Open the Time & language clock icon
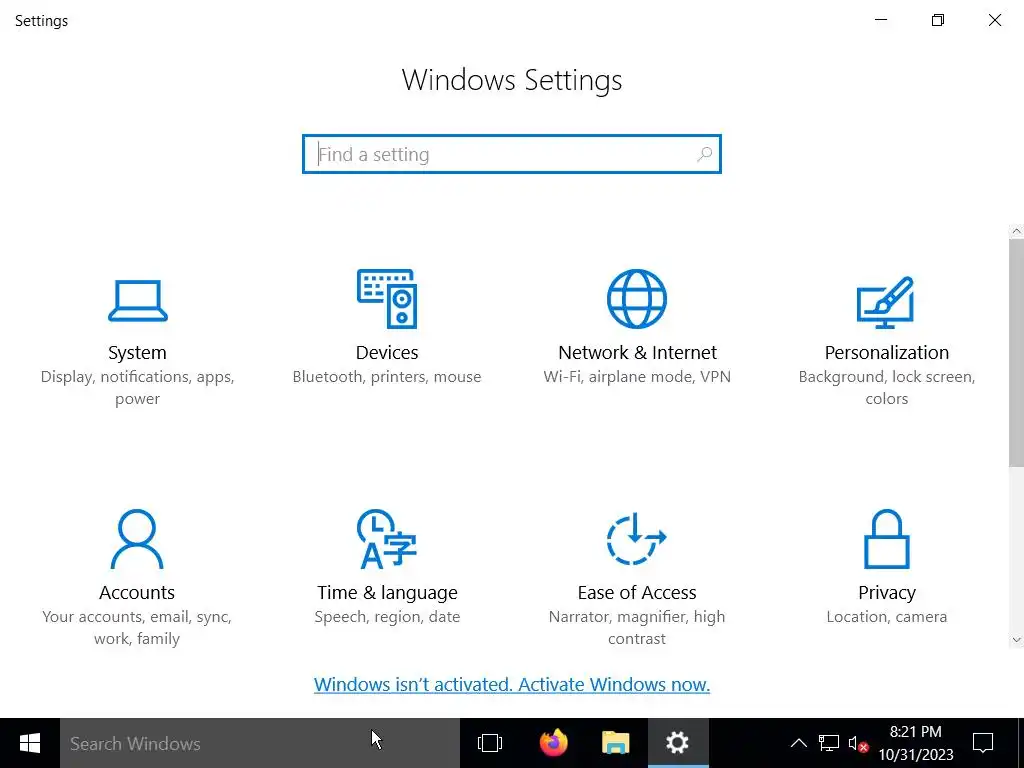The width and height of the screenshot is (1024, 768). (x=387, y=539)
